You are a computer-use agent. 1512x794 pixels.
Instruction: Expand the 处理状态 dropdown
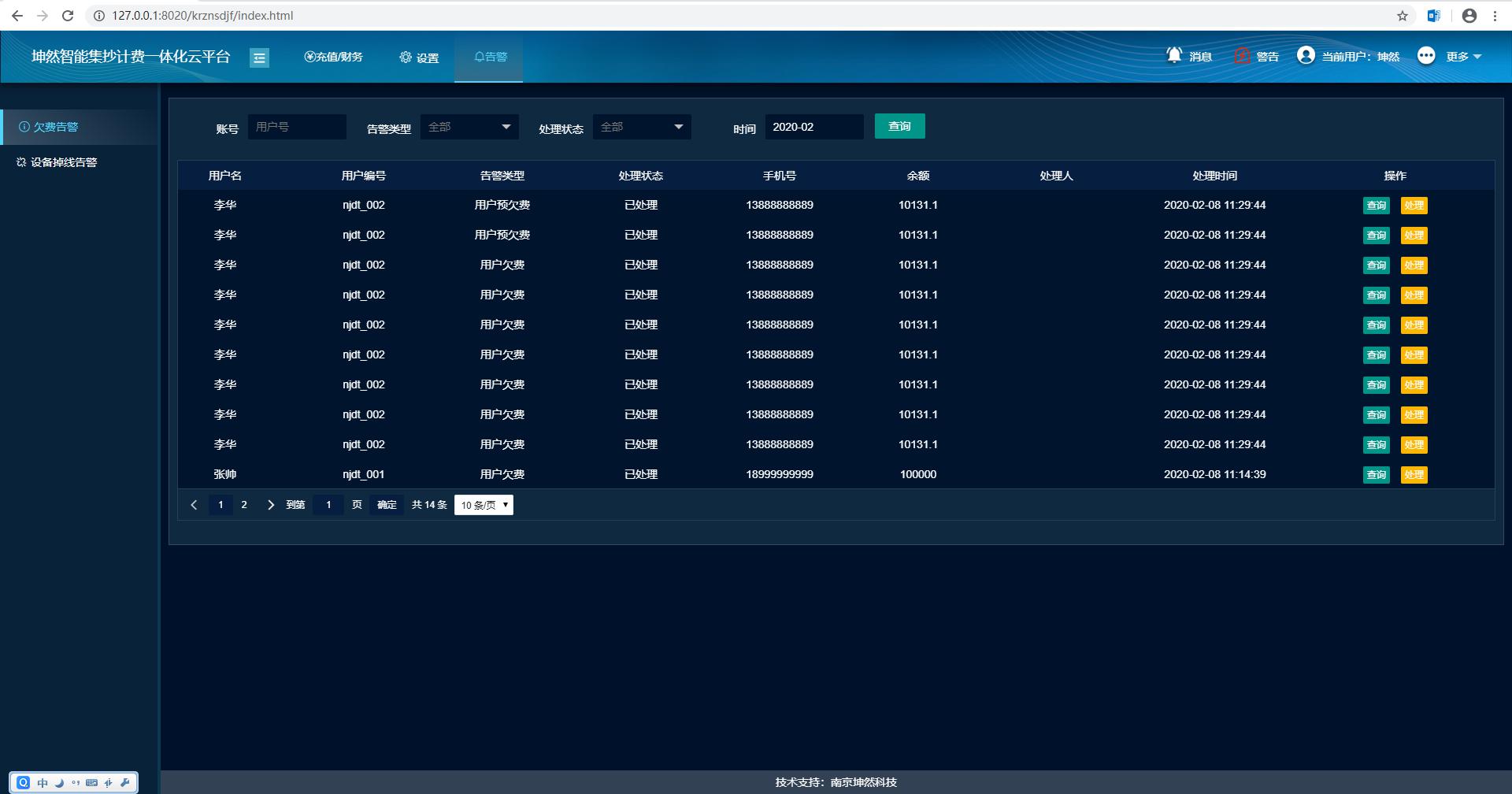tap(642, 127)
